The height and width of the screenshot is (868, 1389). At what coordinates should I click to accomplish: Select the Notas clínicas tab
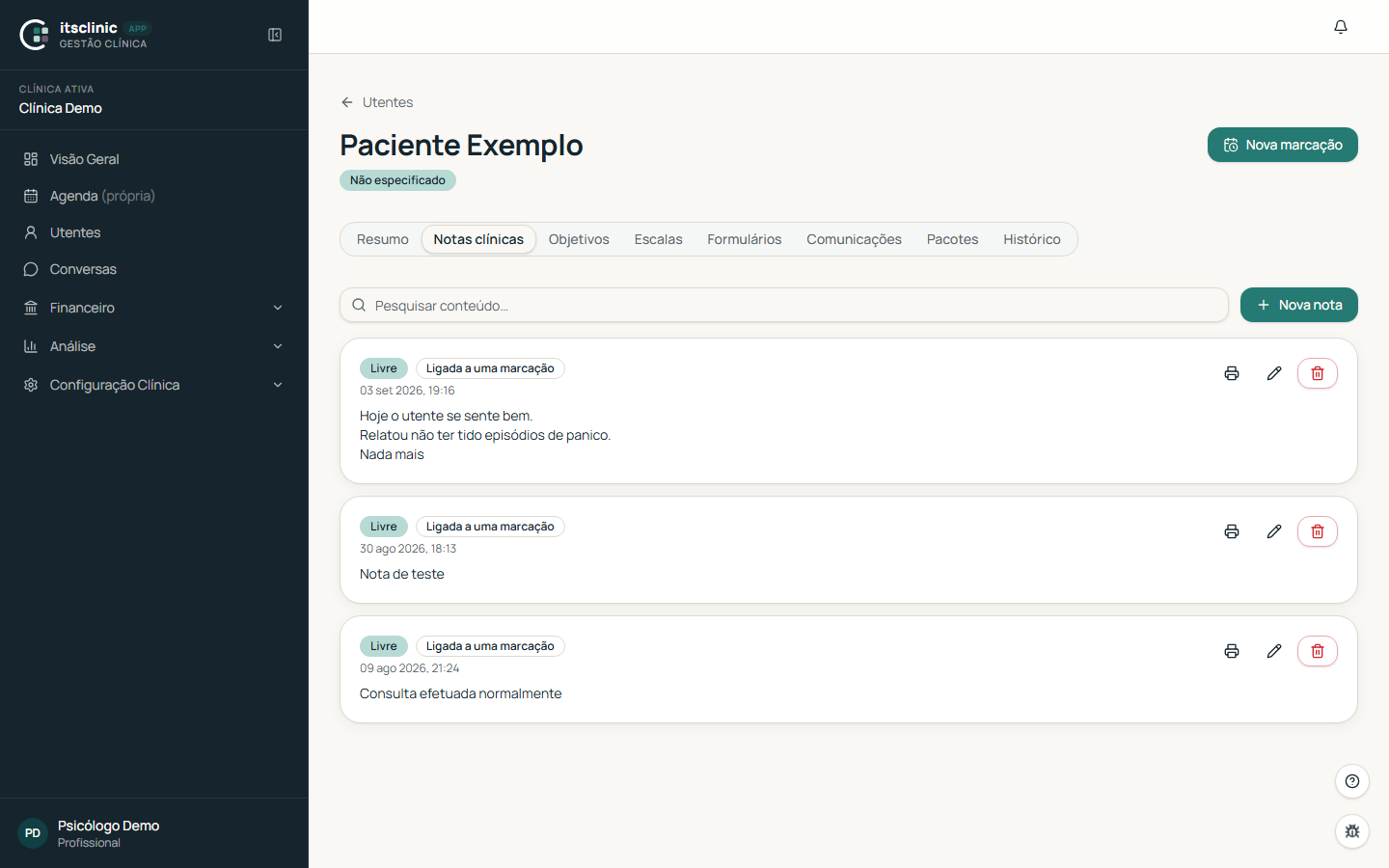478,239
